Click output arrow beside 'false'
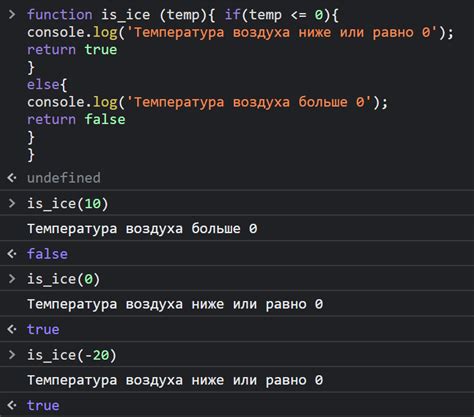Image resolution: width=474 pixels, height=417 pixels. click(x=12, y=254)
